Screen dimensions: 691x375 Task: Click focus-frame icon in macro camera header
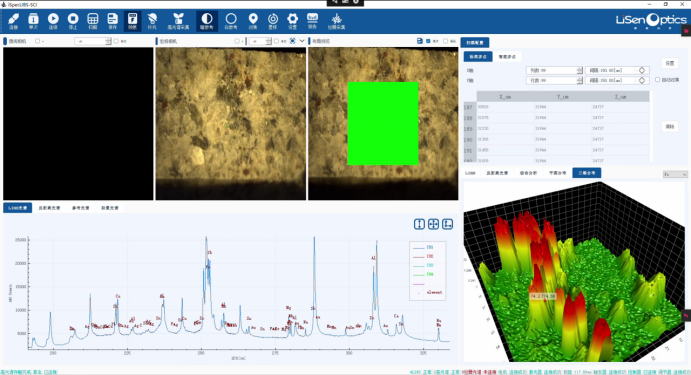point(292,41)
